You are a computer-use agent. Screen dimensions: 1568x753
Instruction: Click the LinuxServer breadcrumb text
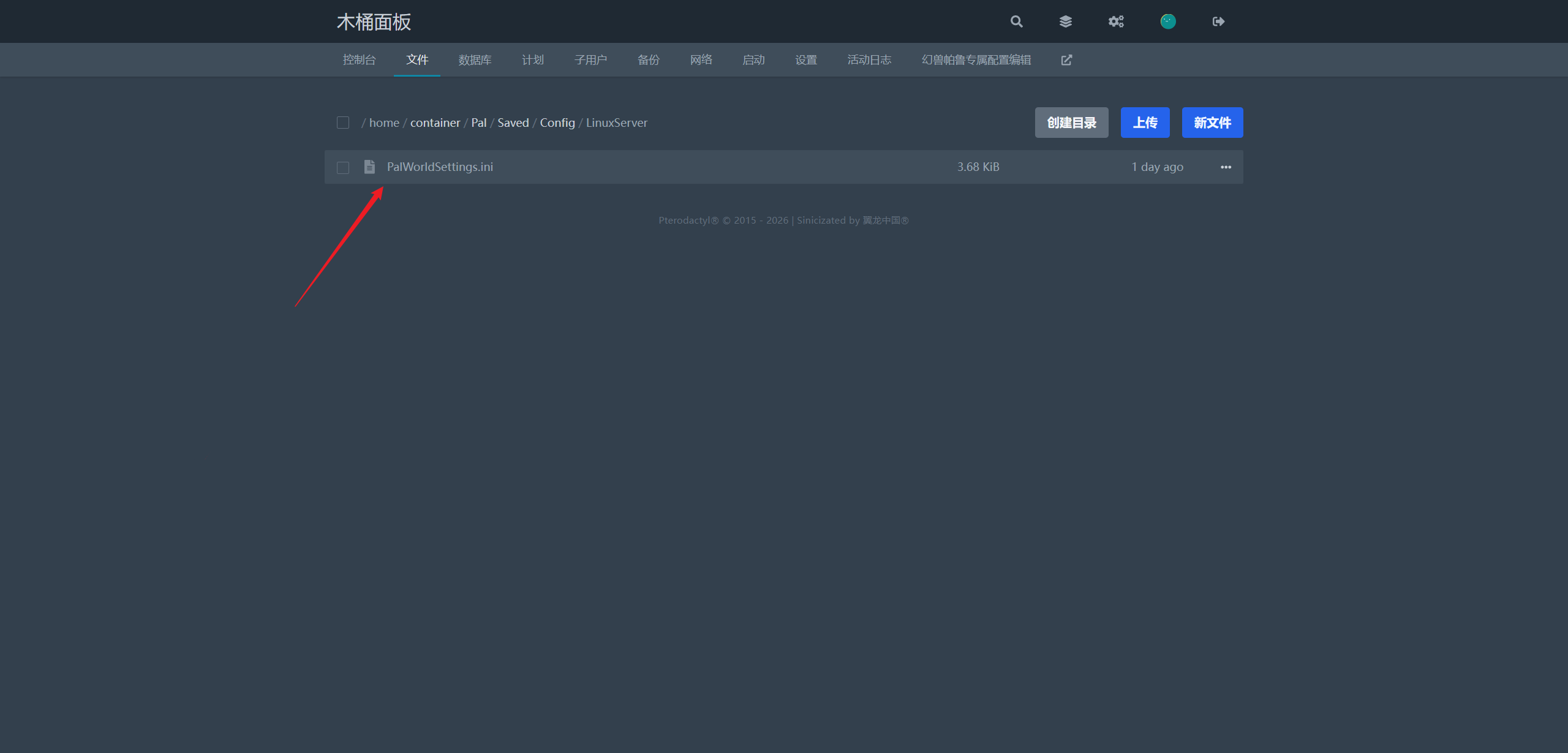(x=616, y=123)
